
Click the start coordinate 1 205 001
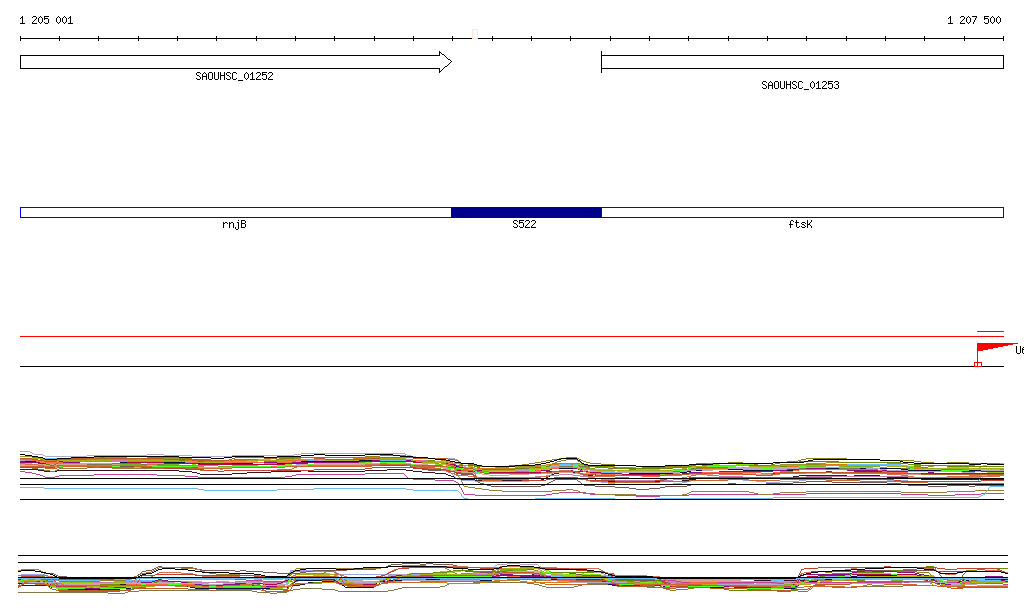[x=46, y=20]
